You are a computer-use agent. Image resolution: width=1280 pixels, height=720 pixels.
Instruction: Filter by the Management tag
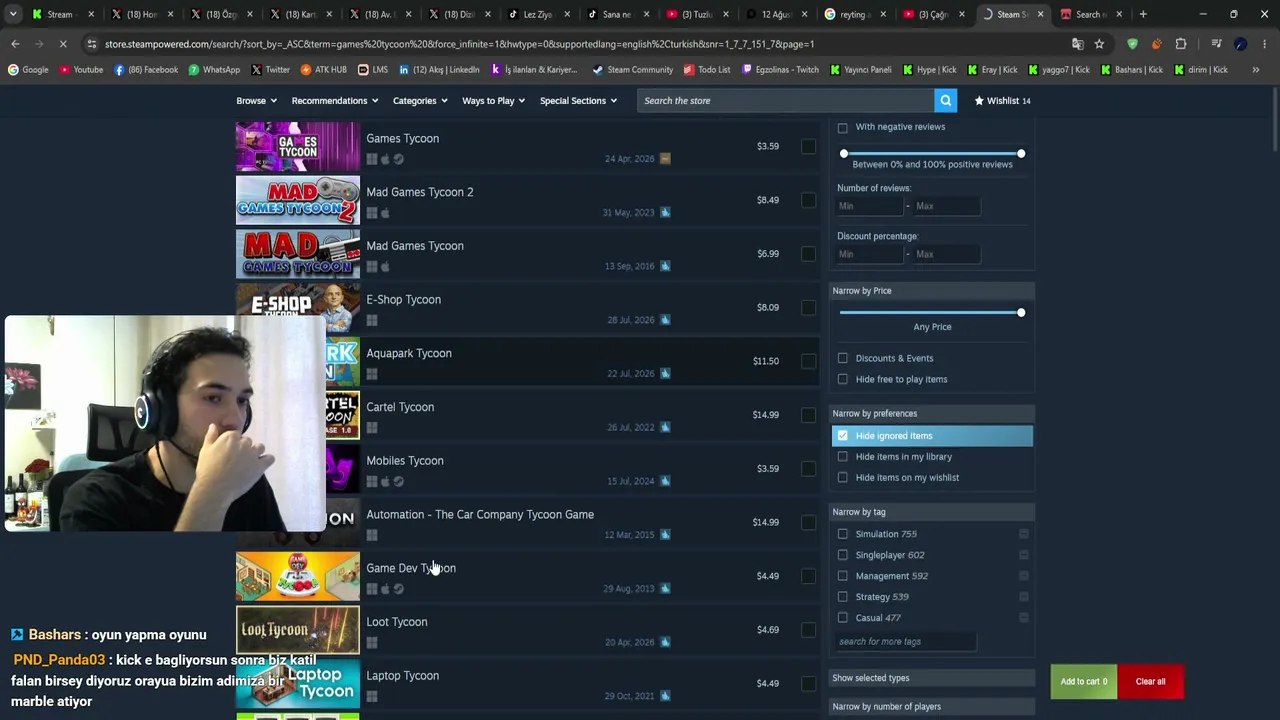(x=842, y=576)
